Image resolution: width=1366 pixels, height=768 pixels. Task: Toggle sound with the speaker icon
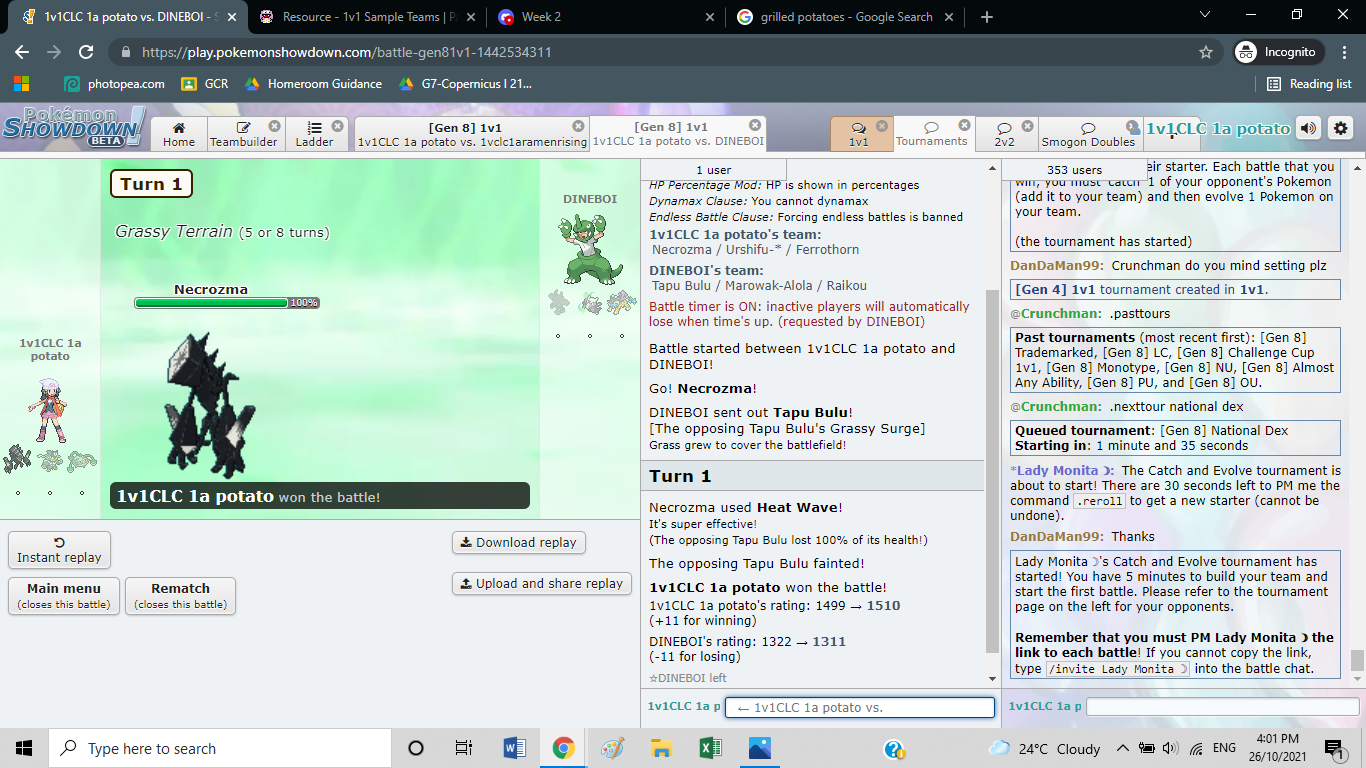click(1308, 128)
